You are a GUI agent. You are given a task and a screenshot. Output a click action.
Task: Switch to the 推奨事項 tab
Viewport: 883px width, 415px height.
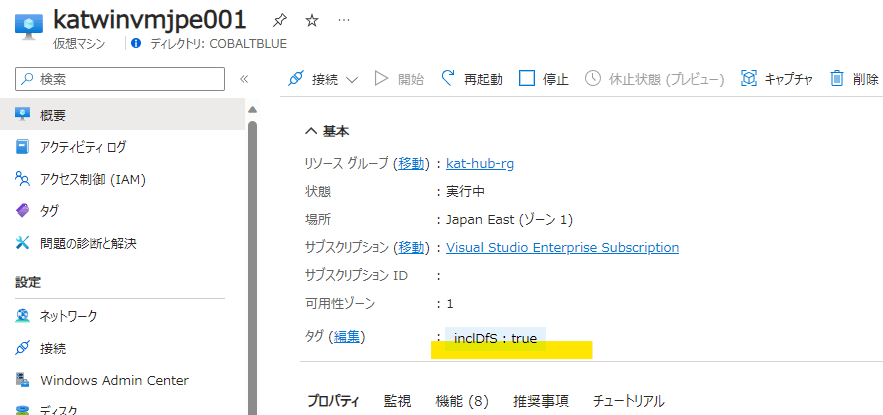(540, 401)
